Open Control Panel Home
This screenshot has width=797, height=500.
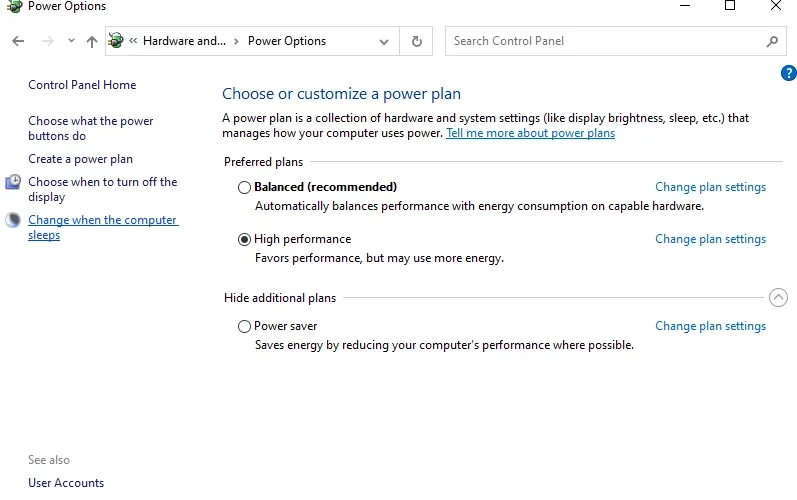[82, 85]
